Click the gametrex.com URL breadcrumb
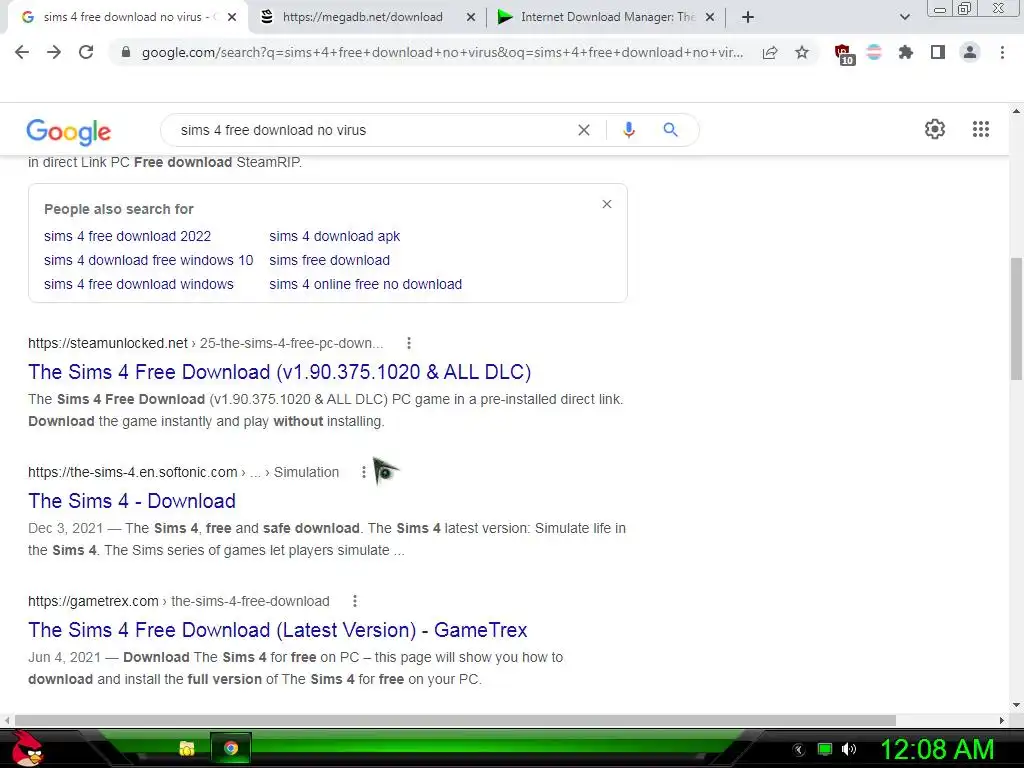Screen dimensions: 1024x768 179,601
